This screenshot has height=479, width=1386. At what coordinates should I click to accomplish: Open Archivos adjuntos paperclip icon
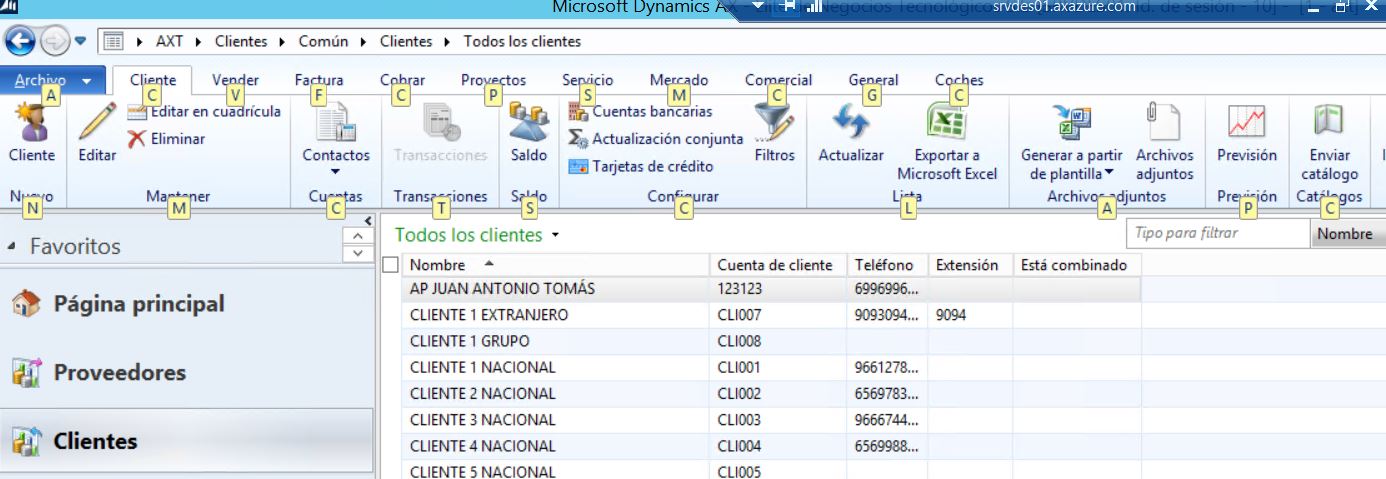[1164, 123]
